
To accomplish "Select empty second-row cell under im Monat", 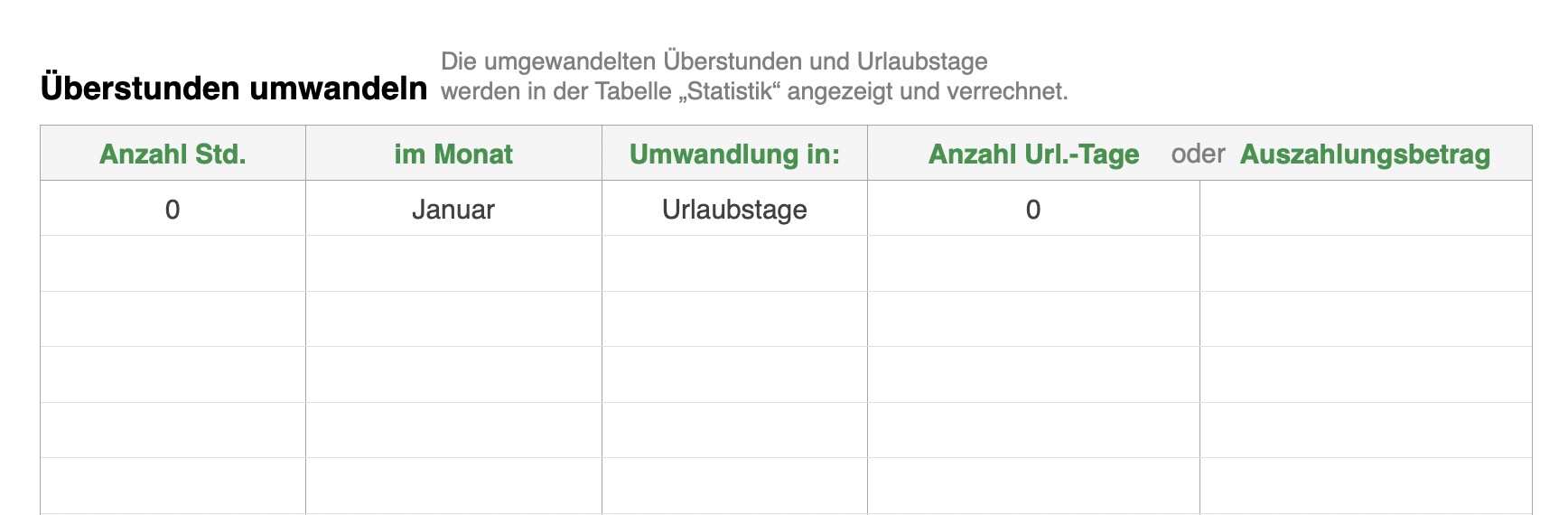I will tap(453, 264).
